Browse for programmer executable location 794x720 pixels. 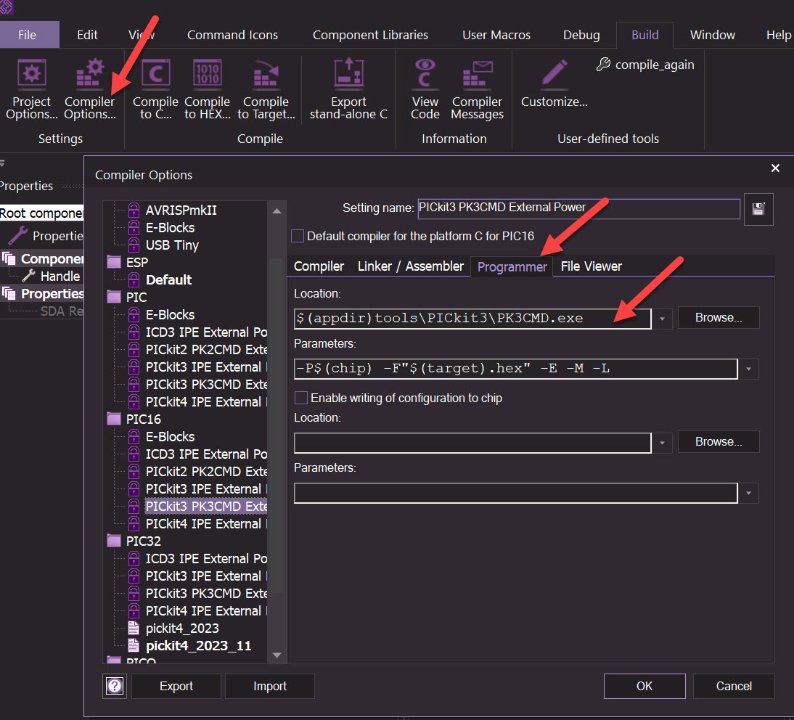coord(718,317)
